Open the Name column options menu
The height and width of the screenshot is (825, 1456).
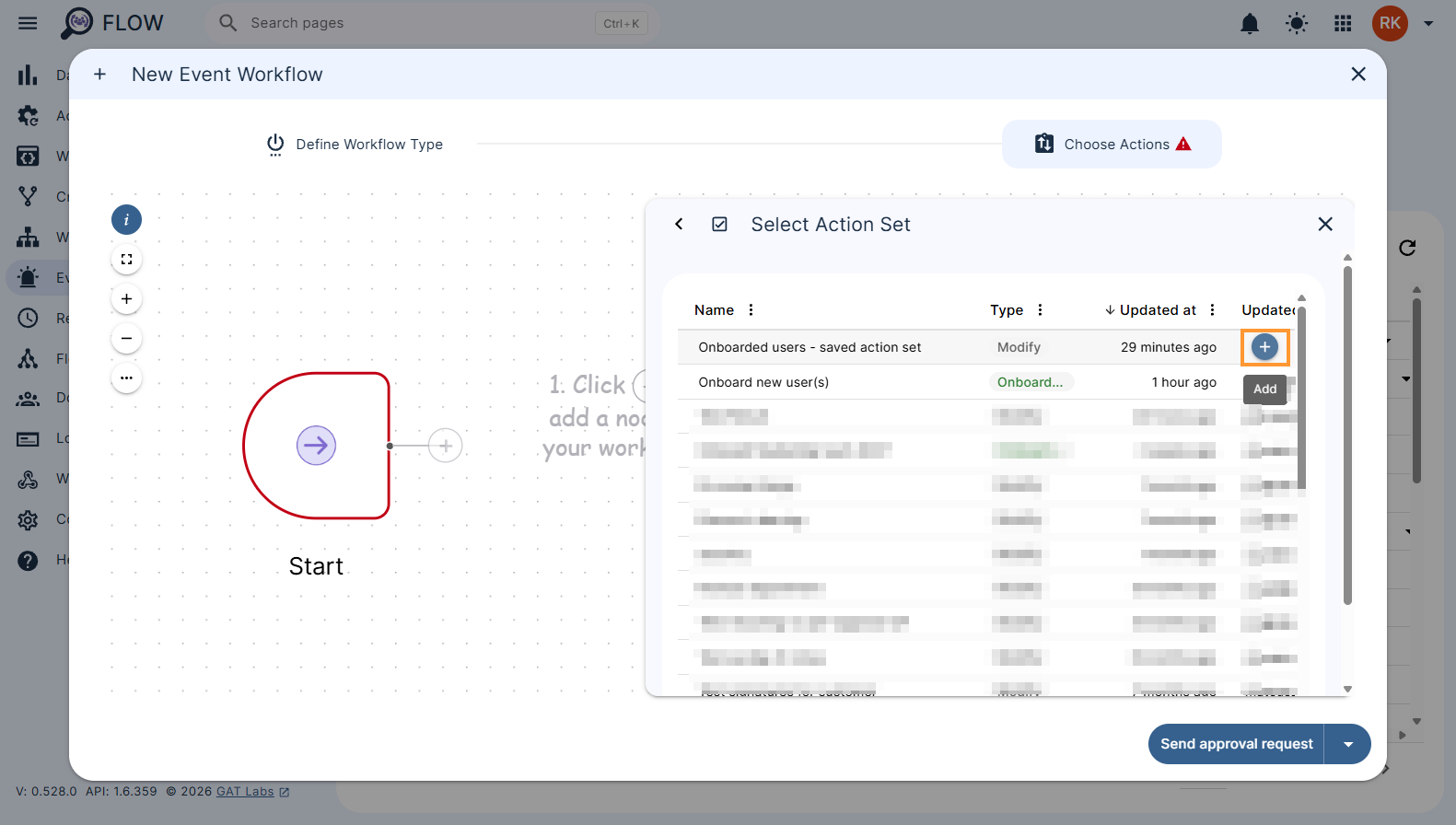(751, 310)
